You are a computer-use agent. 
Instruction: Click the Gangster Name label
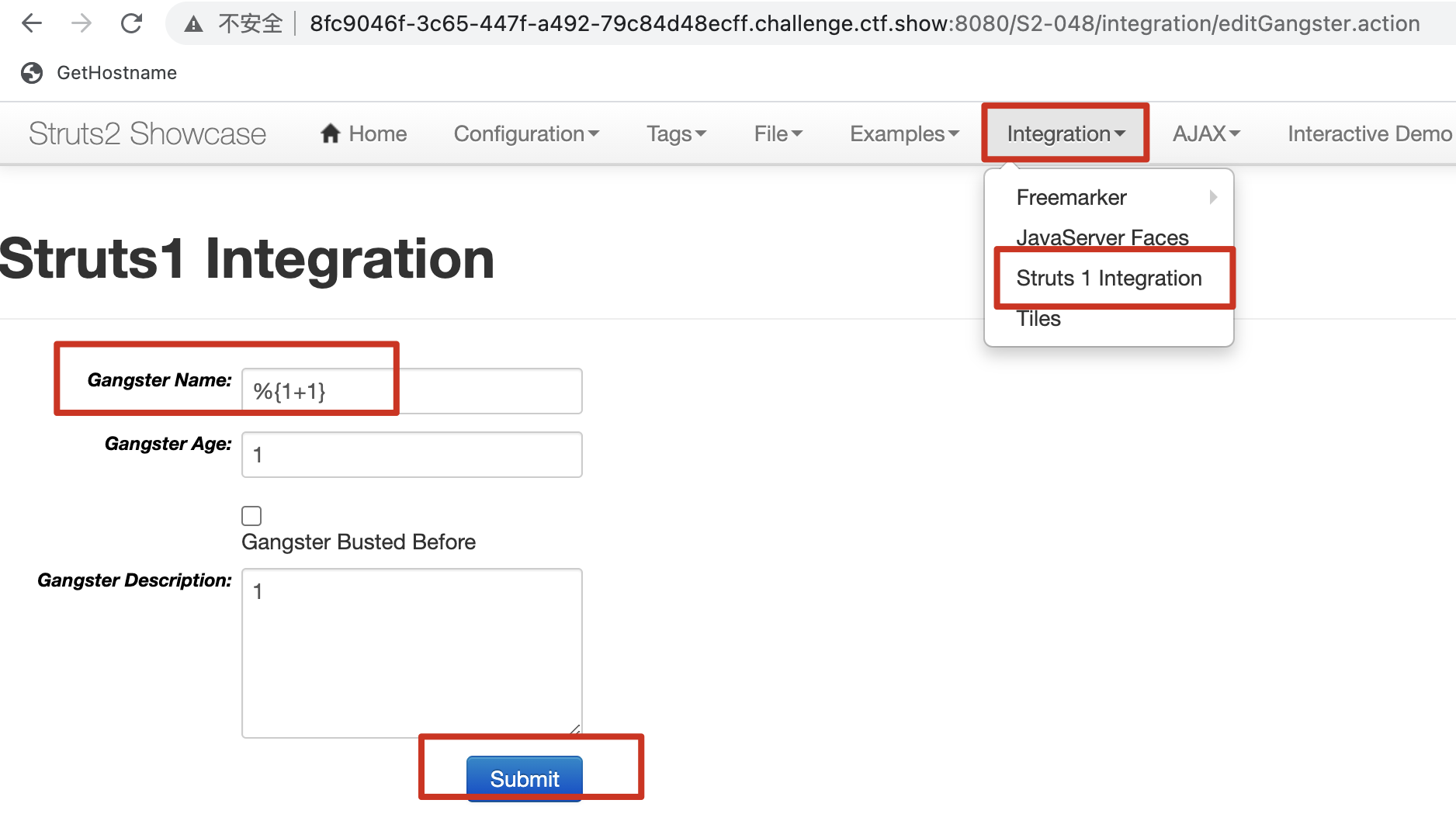point(160,379)
